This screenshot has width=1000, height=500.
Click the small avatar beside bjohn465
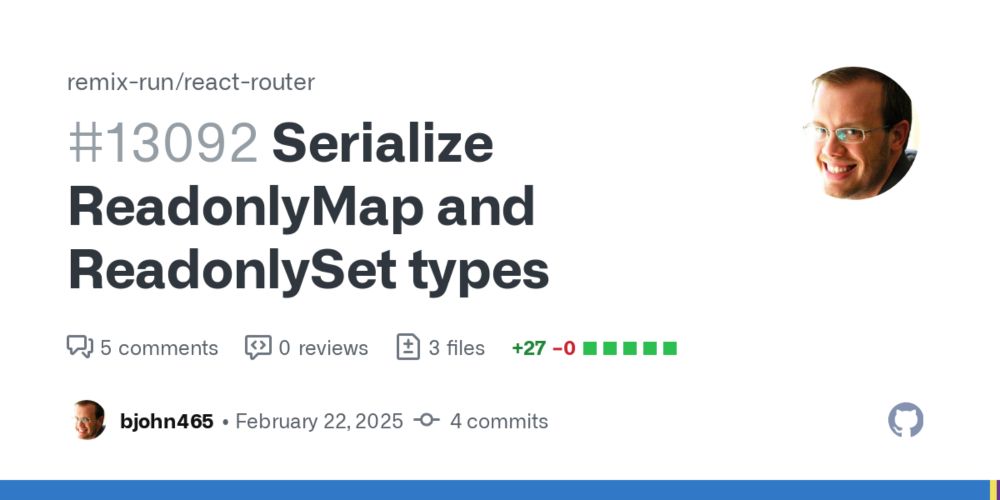pyautogui.click(x=88, y=421)
